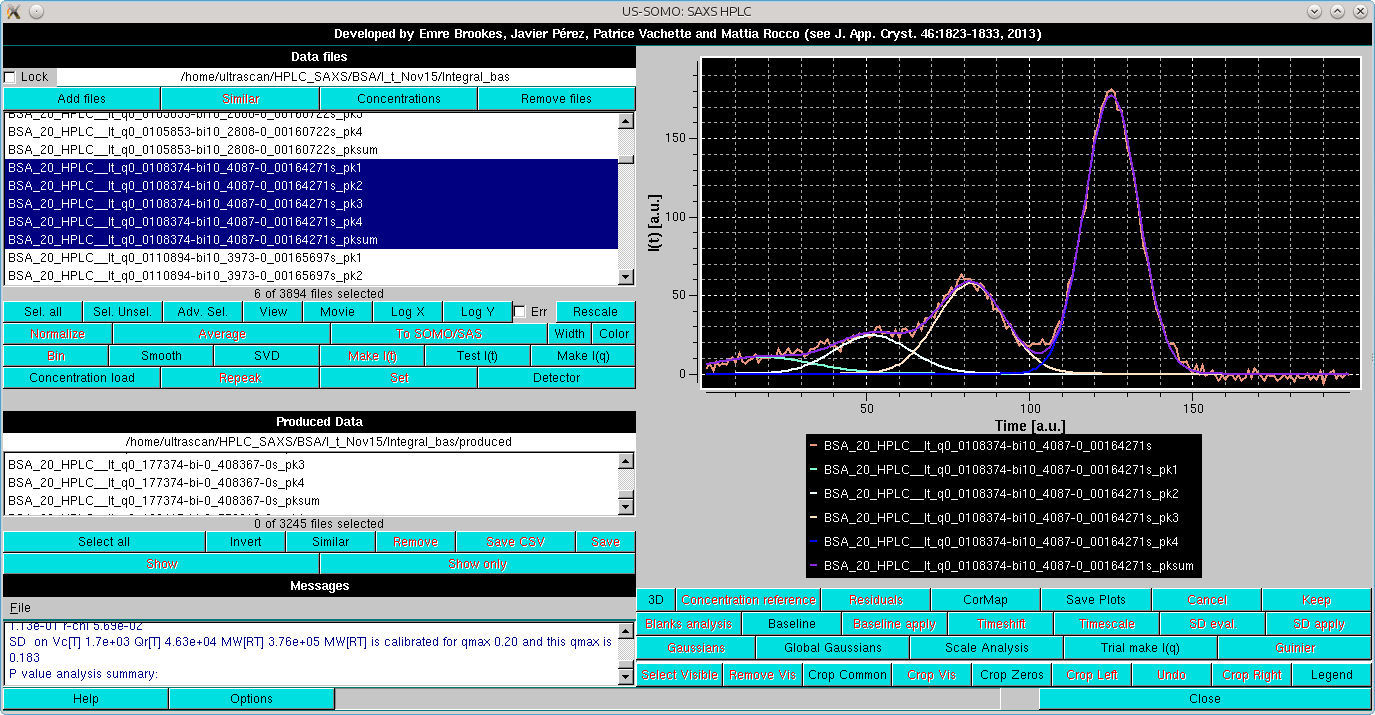Click the Width button
The width and height of the screenshot is (1375, 715).
click(x=569, y=334)
